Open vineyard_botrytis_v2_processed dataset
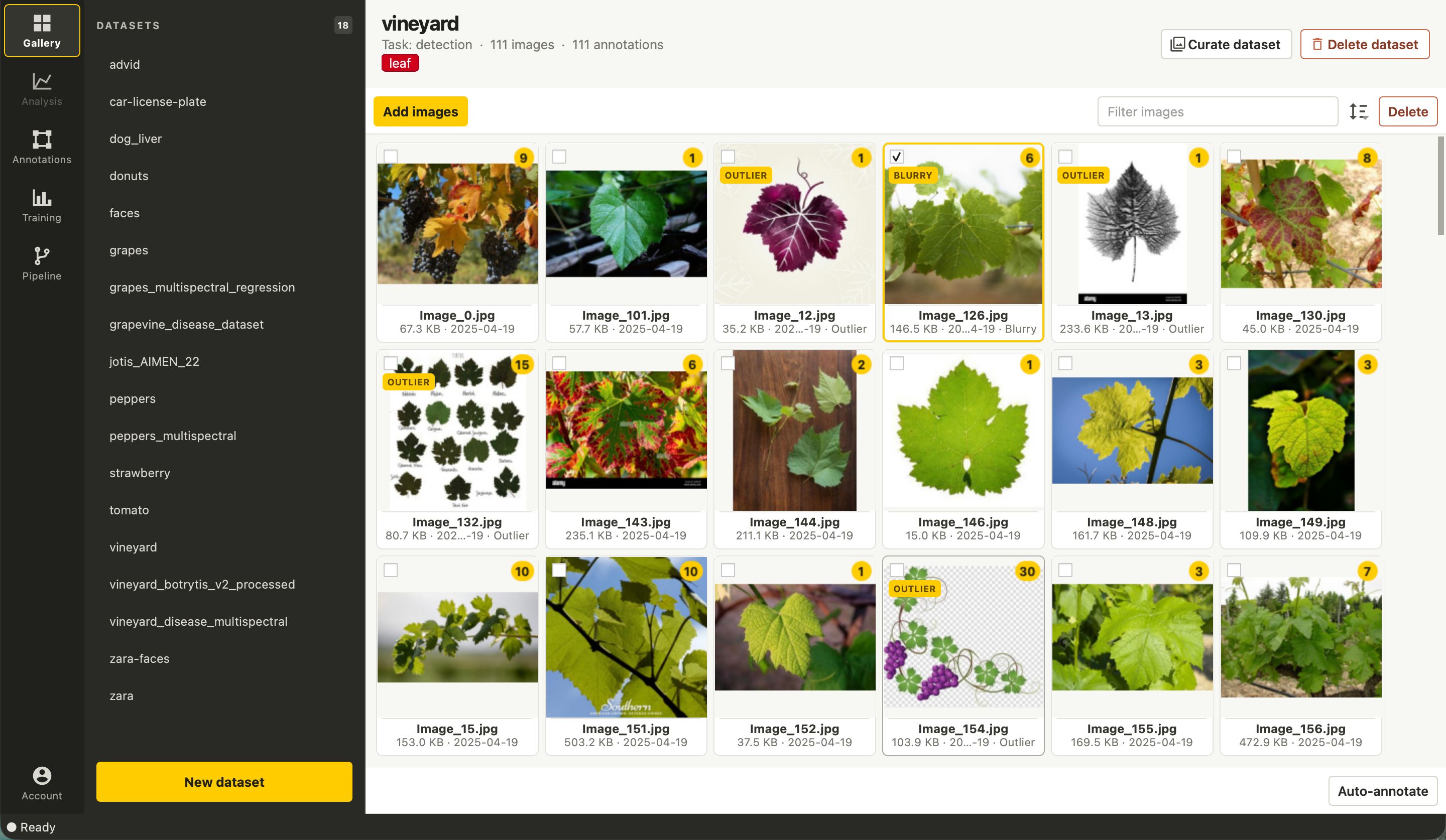 tap(224, 584)
